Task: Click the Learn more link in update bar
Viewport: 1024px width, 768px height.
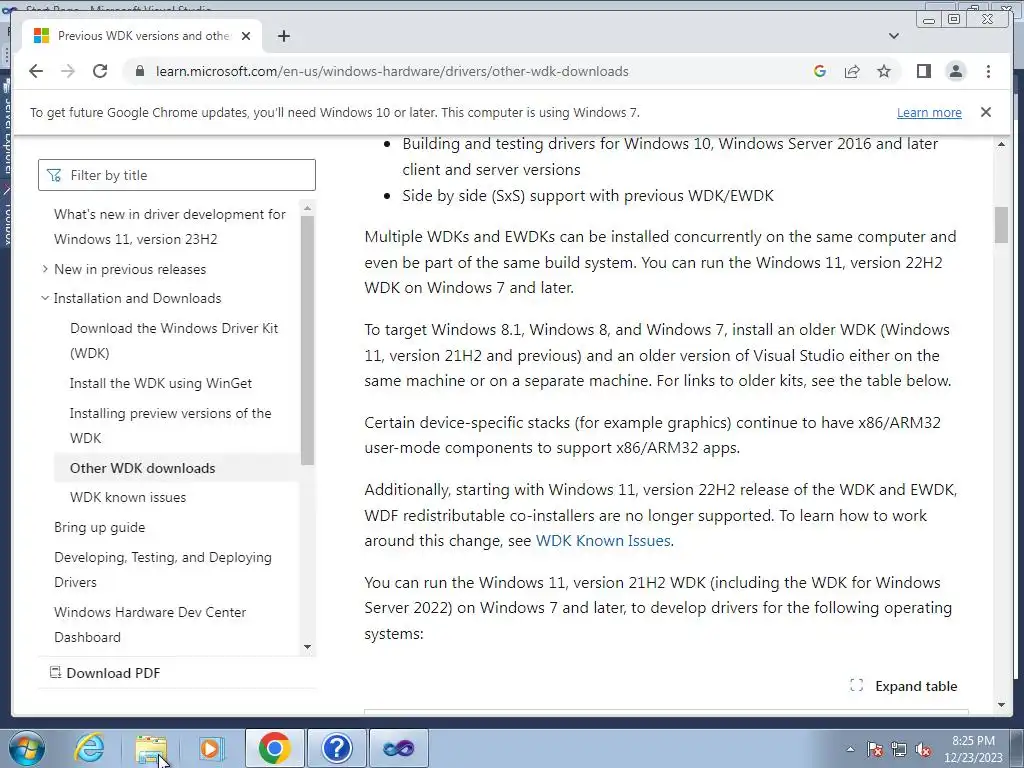Action: [x=929, y=112]
